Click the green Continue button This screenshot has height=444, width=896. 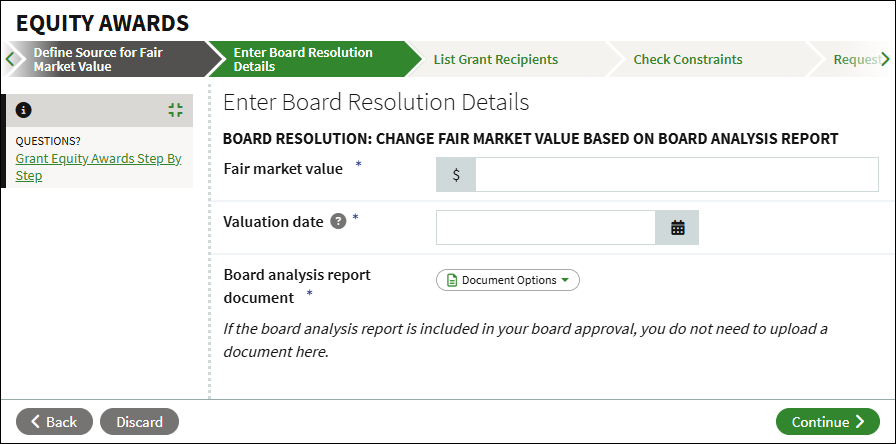point(827,422)
